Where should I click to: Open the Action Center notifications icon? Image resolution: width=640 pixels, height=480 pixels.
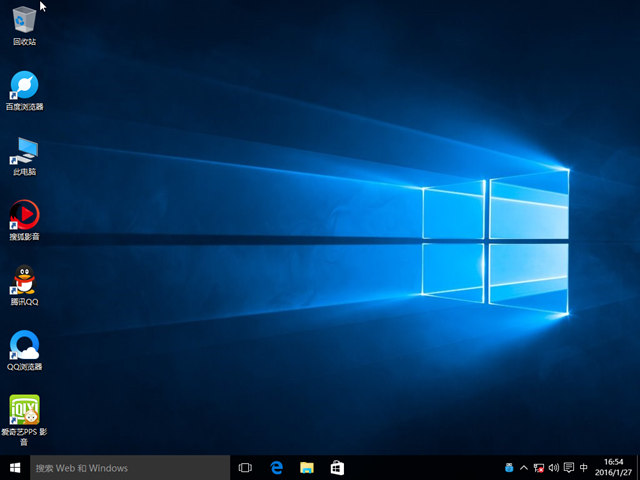coord(569,467)
